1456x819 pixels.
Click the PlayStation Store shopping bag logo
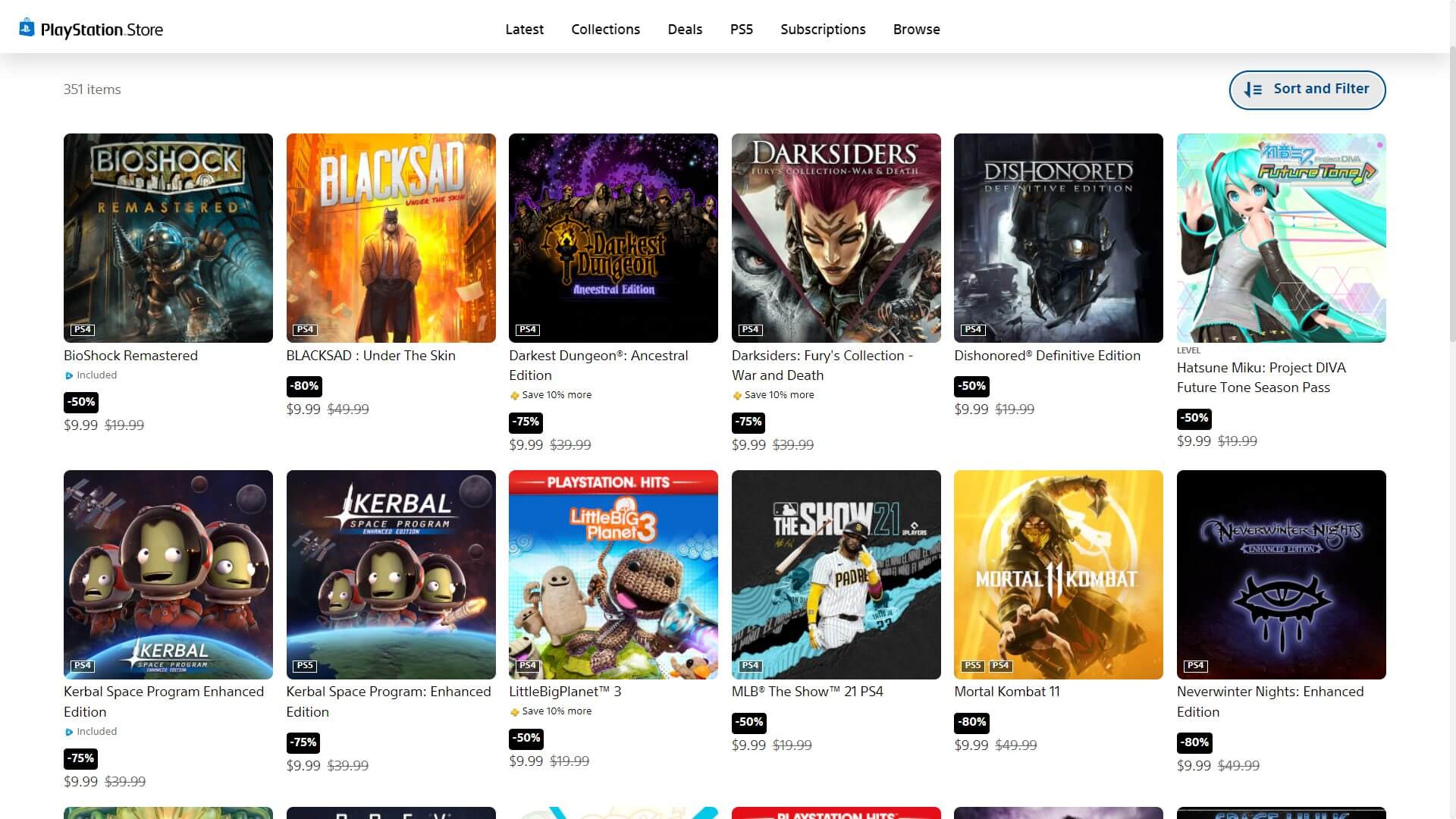(27, 28)
